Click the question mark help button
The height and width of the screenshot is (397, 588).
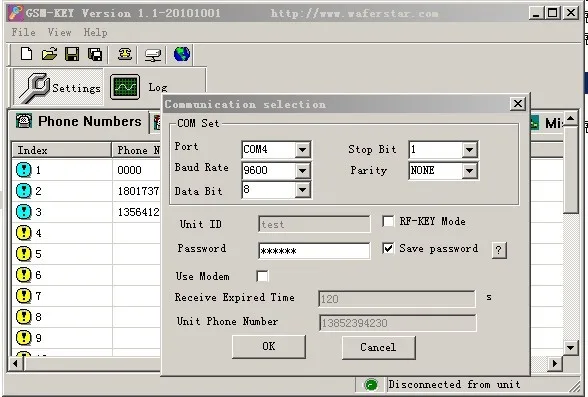(x=498, y=250)
